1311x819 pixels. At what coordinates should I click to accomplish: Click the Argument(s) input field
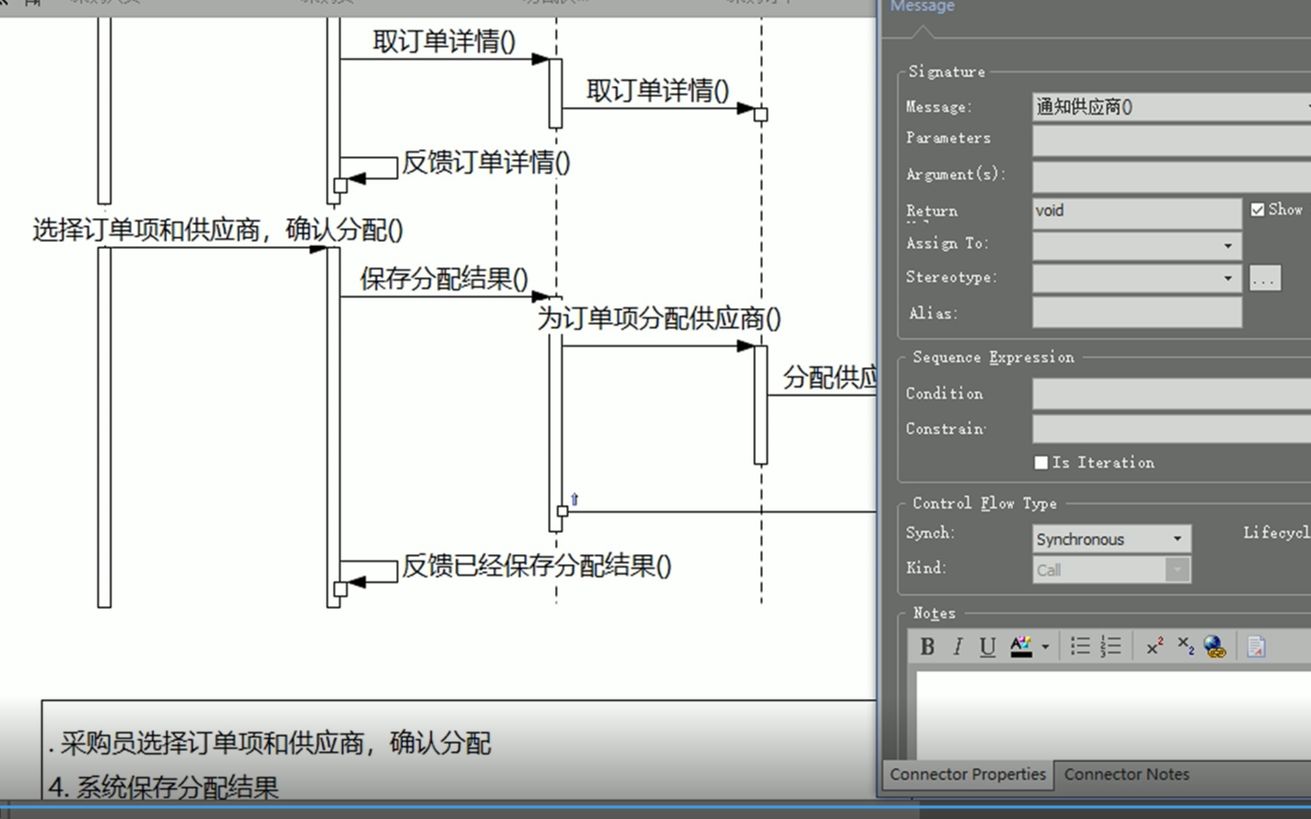point(1171,176)
